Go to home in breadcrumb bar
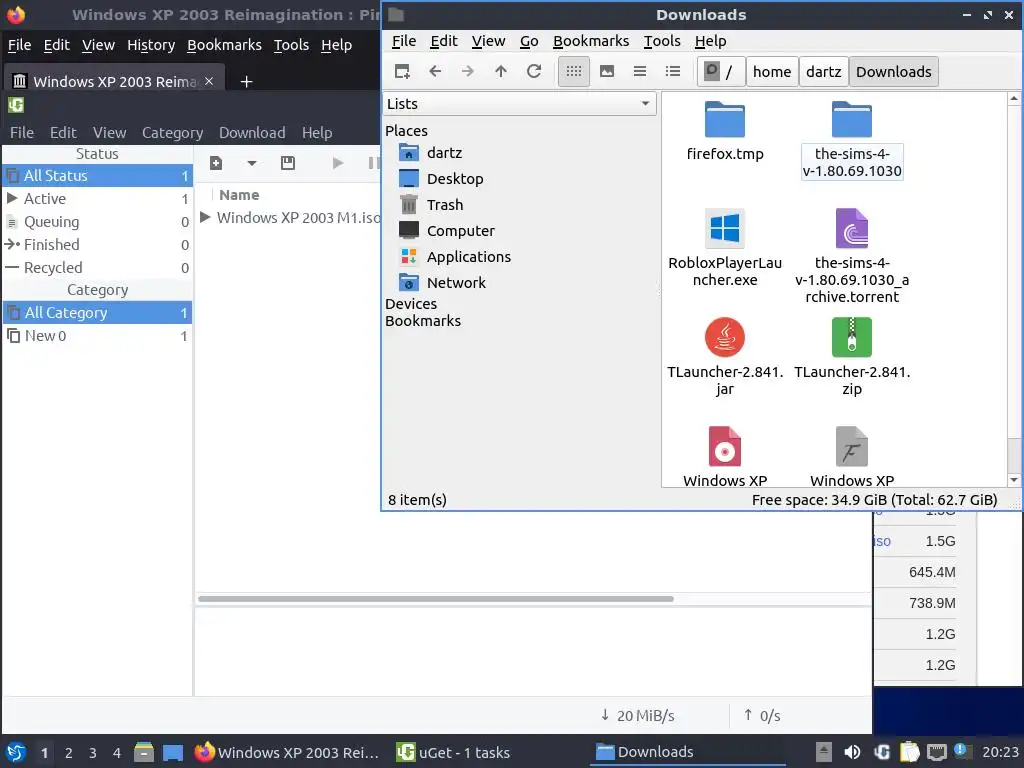Viewport: 1024px width, 768px height. click(772, 71)
